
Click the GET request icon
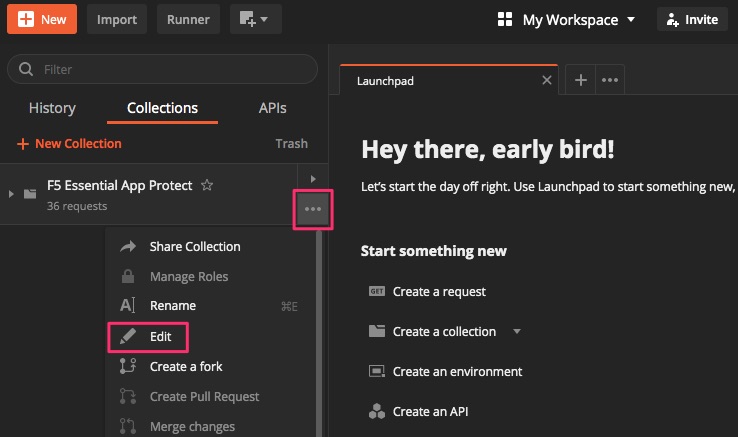pos(377,291)
